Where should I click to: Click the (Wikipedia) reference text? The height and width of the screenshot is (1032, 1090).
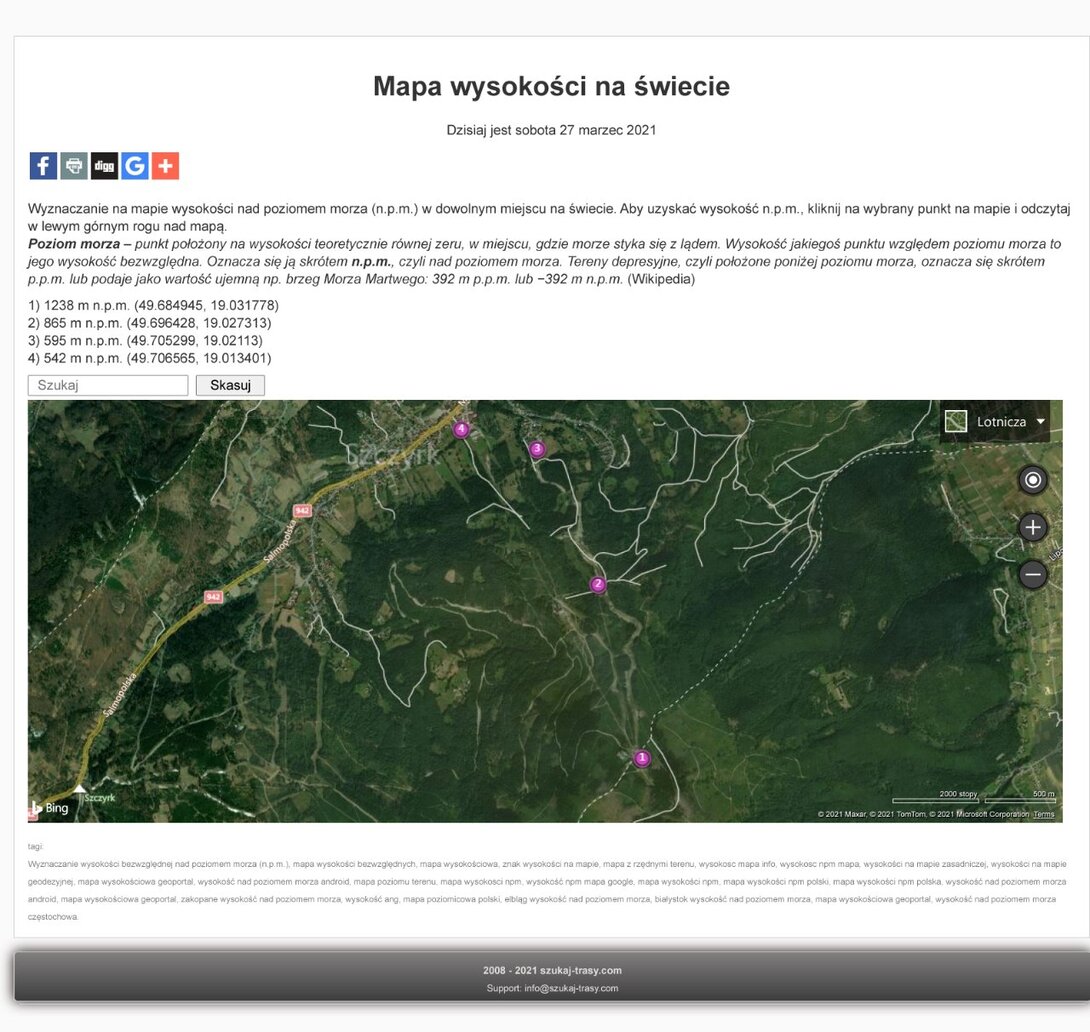tap(661, 279)
